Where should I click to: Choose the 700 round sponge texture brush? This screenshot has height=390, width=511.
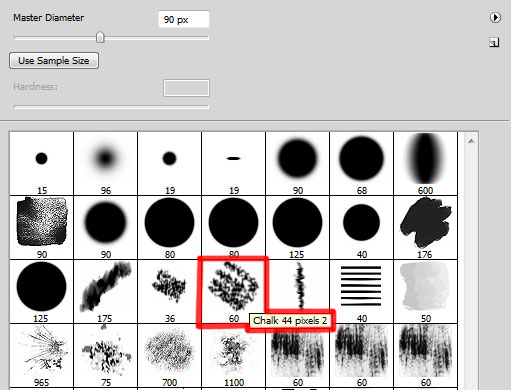[x=169, y=355]
